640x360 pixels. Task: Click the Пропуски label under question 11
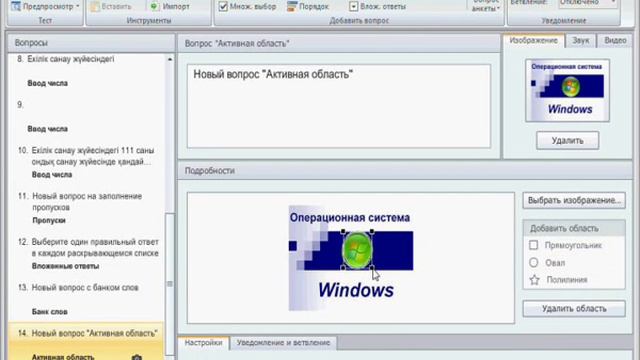tap(49, 220)
